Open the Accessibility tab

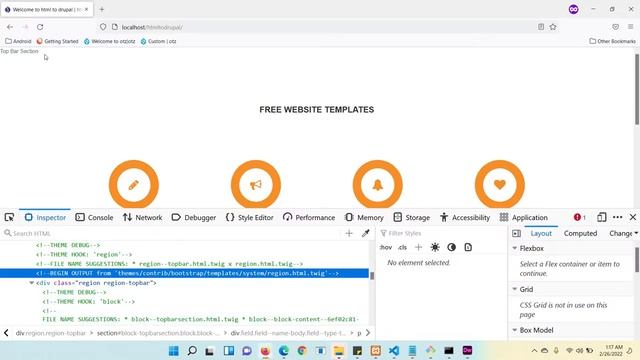pyautogui.click(x=465, y=217)
